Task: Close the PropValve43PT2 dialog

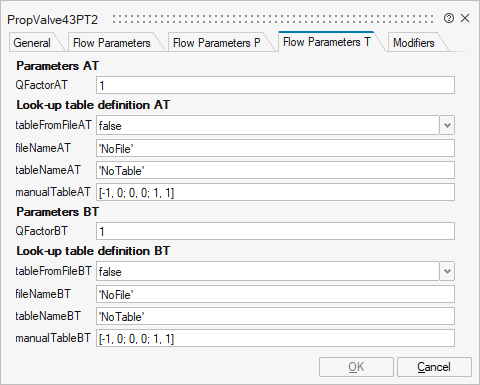Action: click(x=465, y=18)
